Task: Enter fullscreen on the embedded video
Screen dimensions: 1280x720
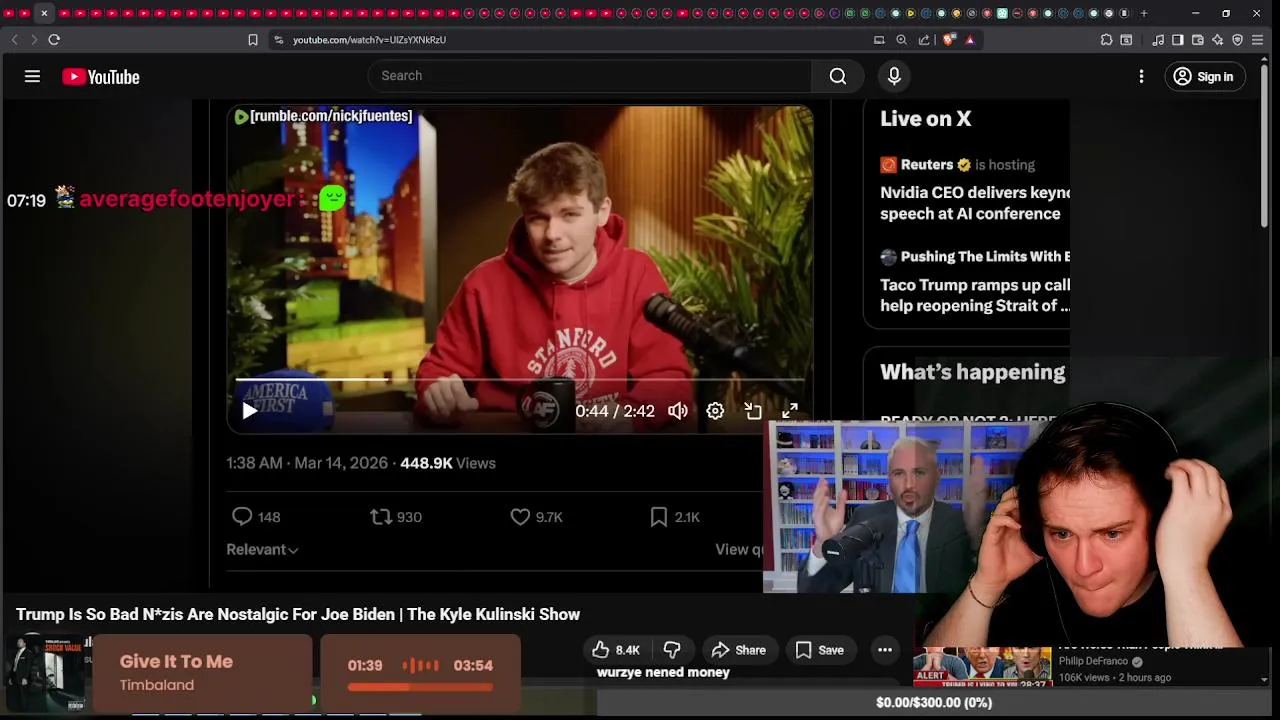Action: pos(790,411)
